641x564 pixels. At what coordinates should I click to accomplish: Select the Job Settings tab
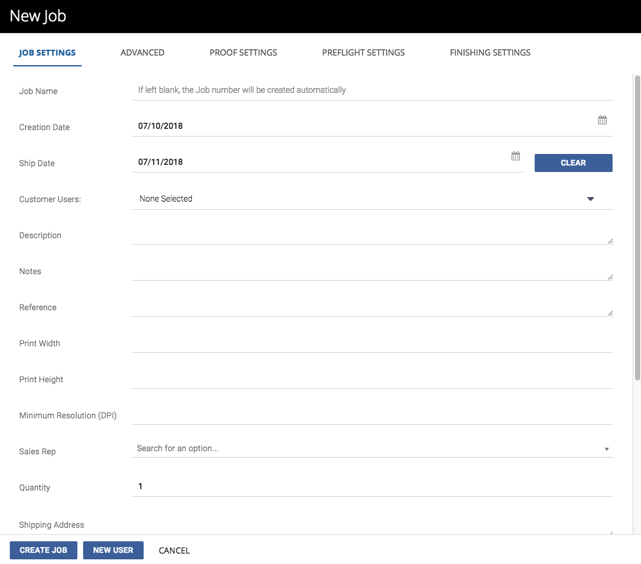click(47, 53)
